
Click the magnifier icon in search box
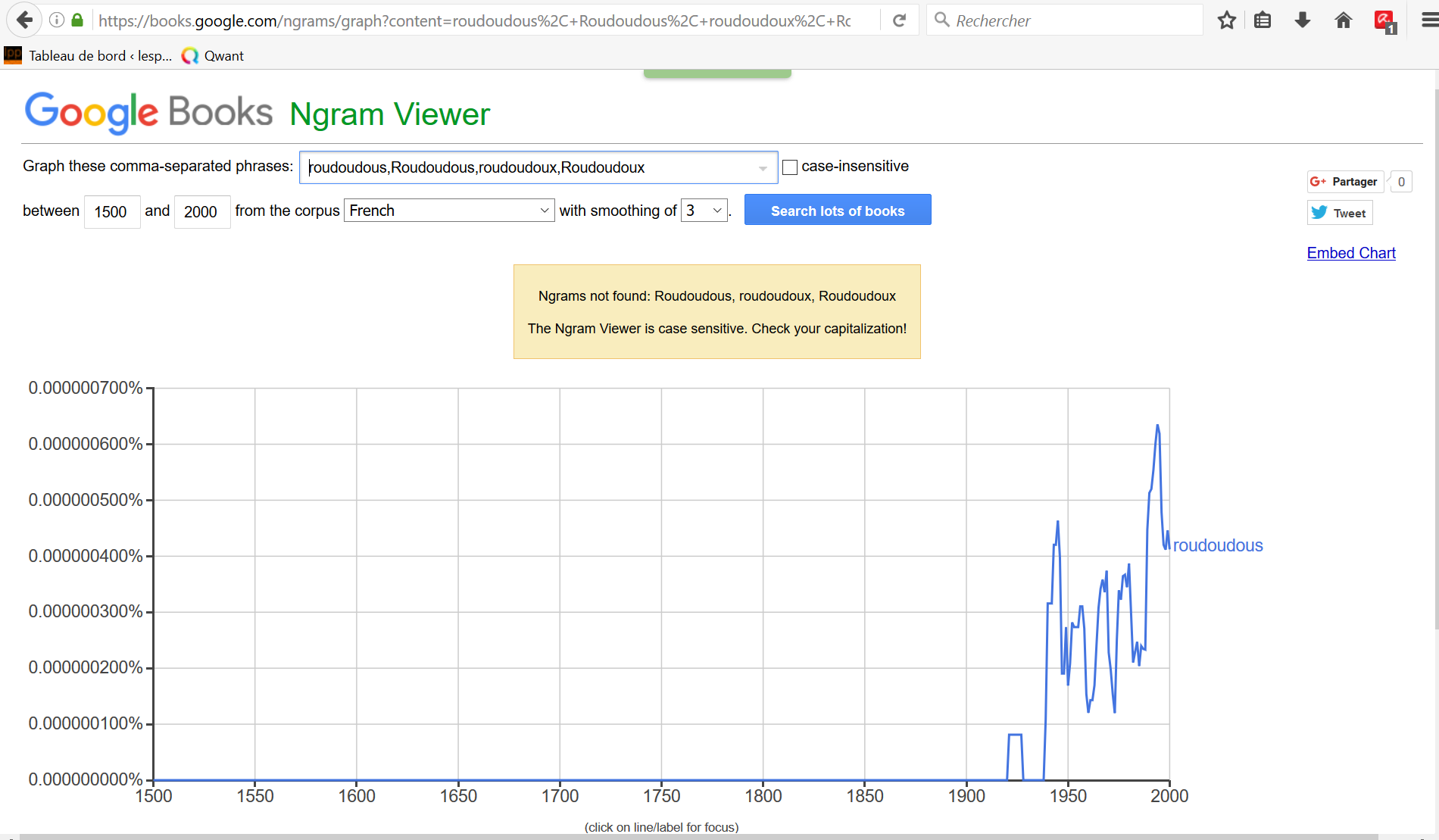[942, 20]
